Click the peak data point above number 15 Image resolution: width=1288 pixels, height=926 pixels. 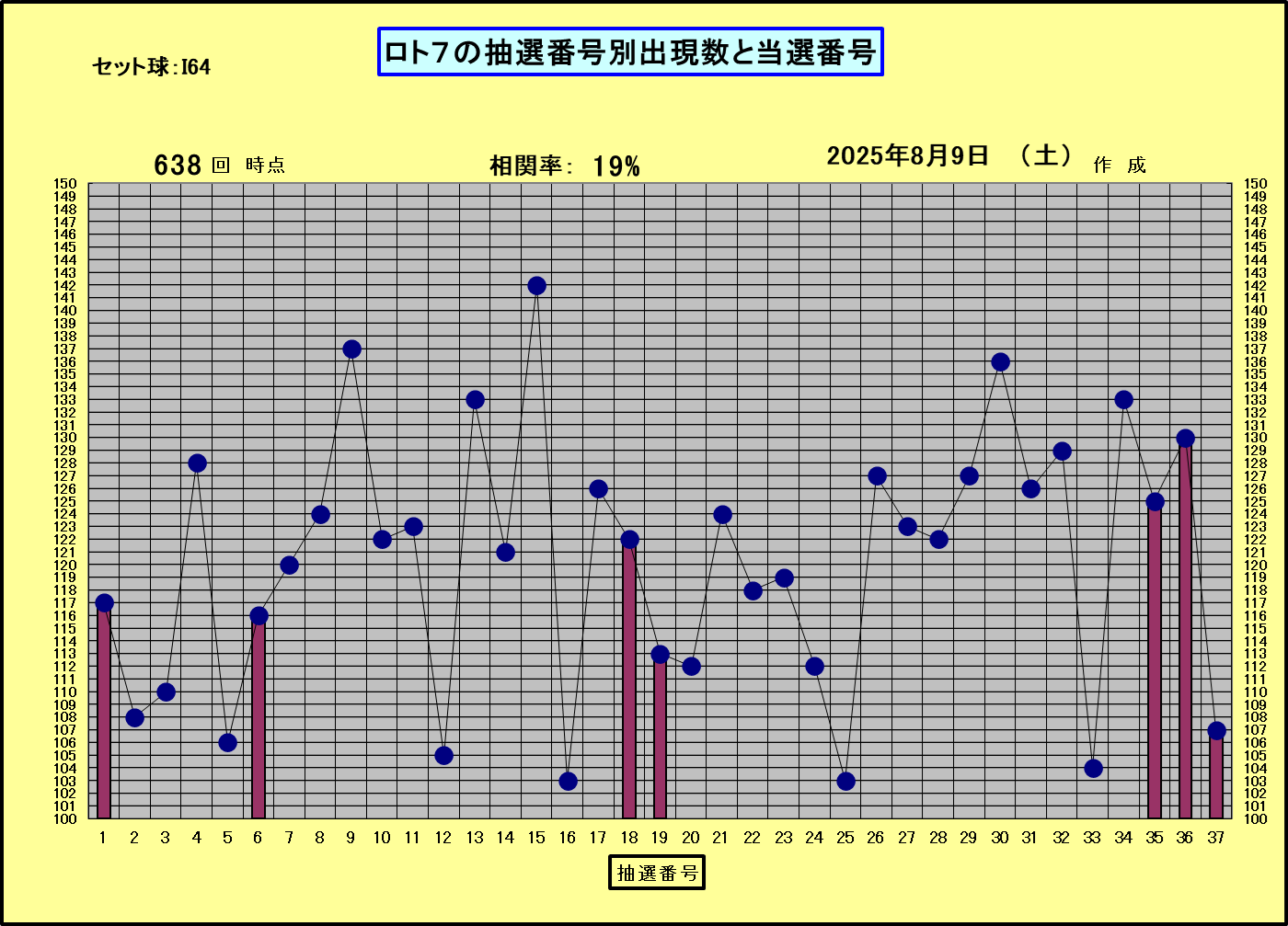point(536,286)
